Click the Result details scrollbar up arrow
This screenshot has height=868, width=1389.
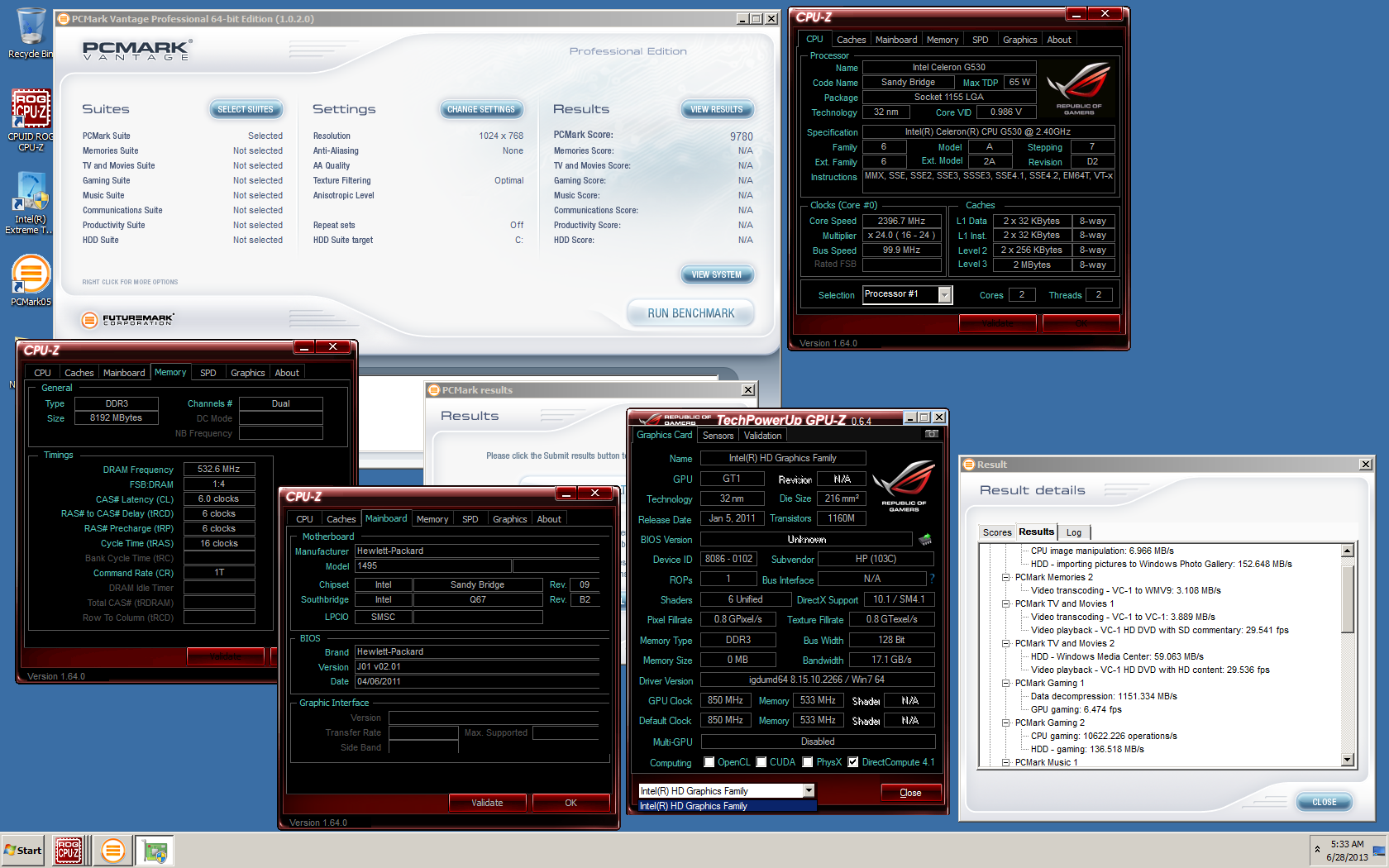click(1347, 551)
